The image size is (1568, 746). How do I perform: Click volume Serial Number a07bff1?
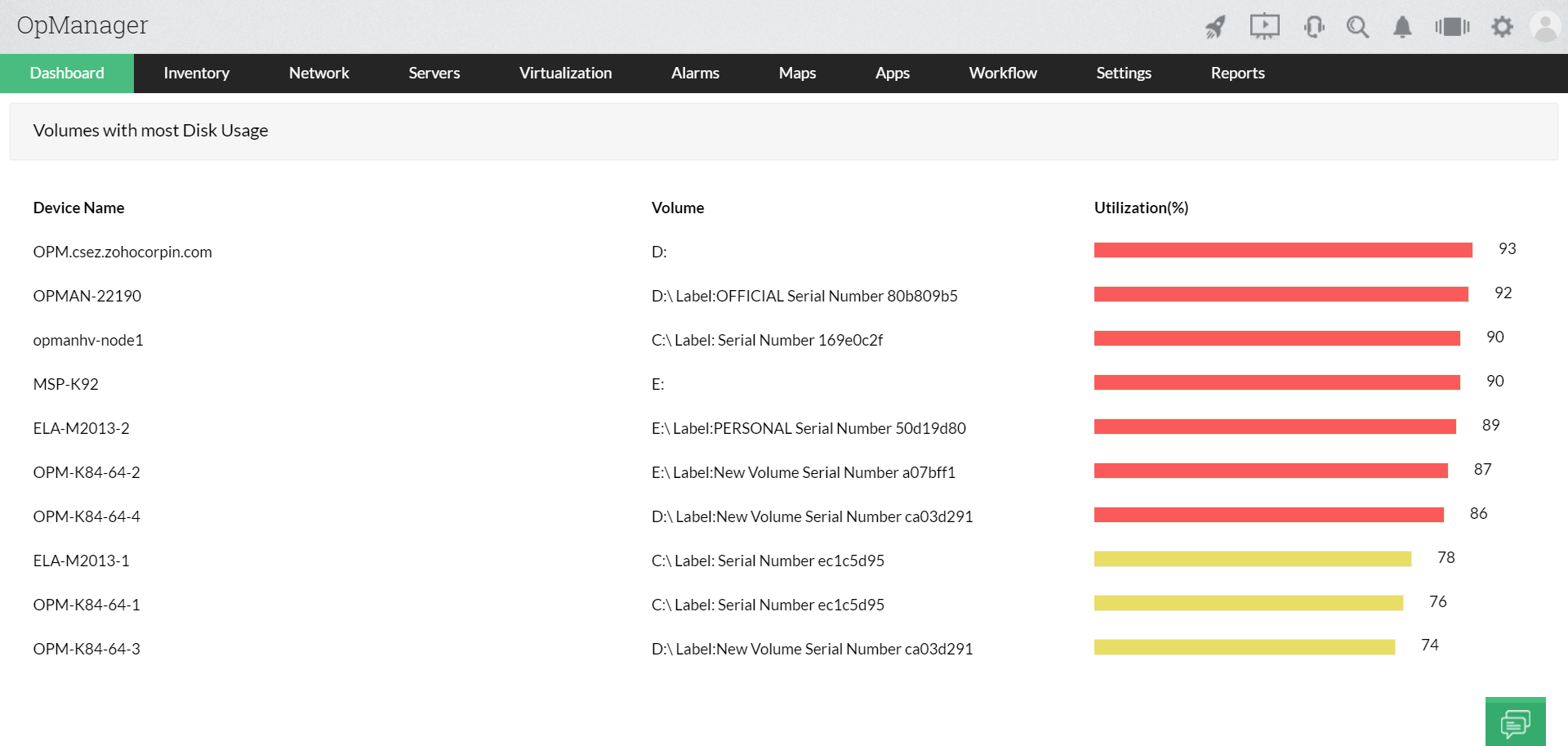pos(804,473)
